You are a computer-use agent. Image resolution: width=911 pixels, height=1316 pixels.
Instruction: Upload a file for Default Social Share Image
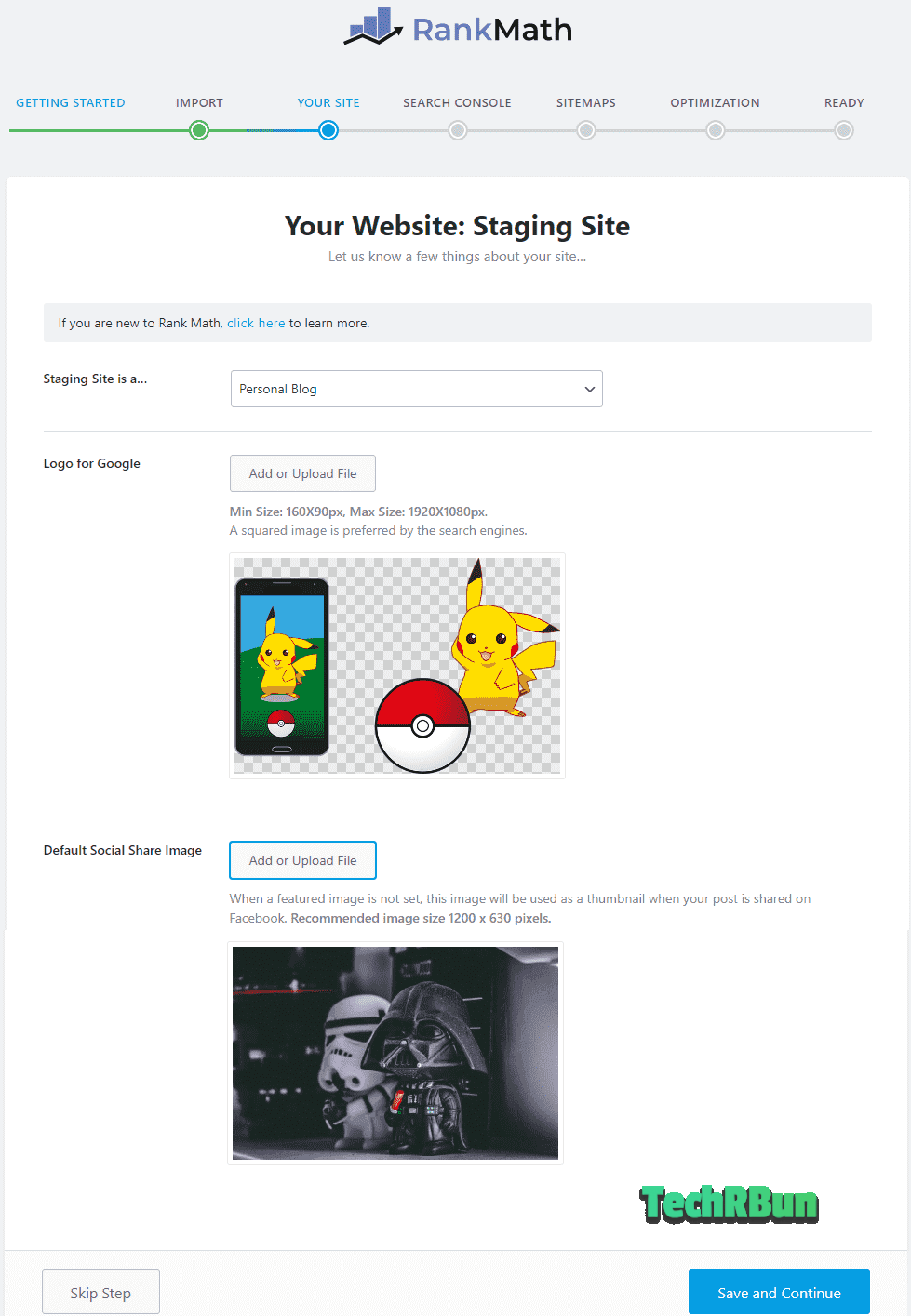click(x=302, y=860)
